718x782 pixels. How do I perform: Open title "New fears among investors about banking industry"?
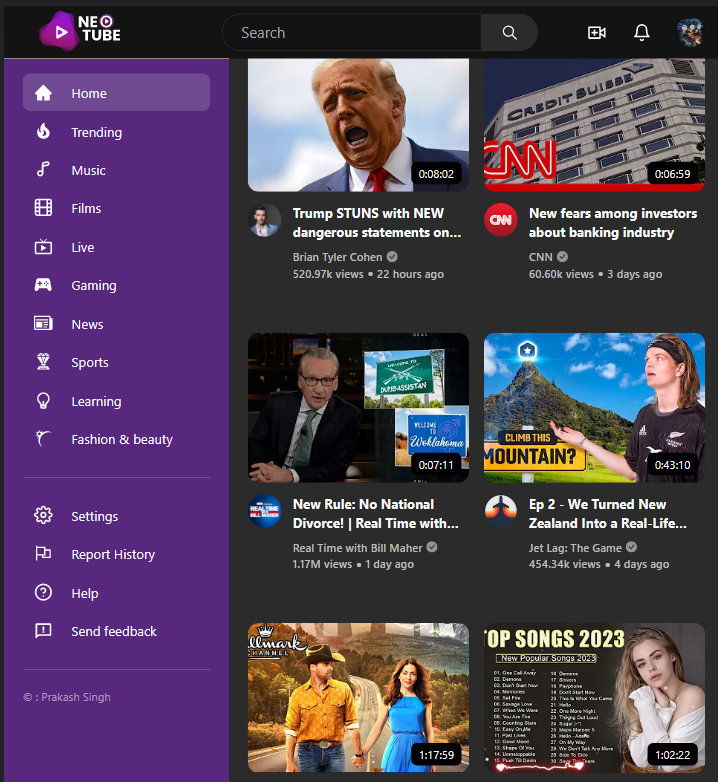(x=613, y=222)
